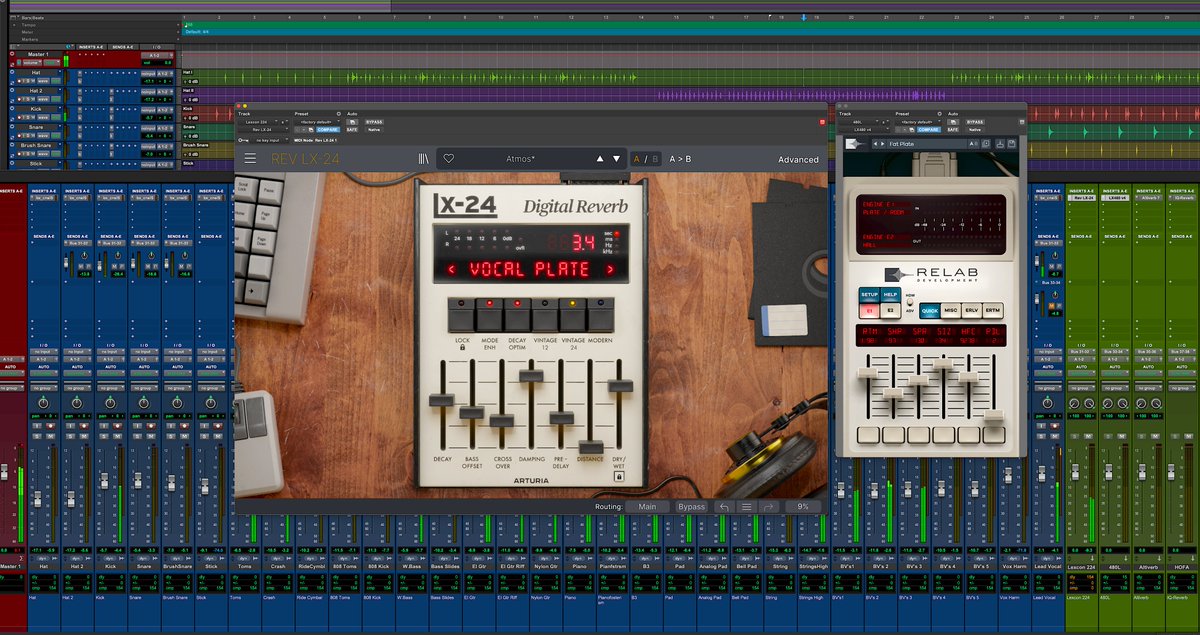Copy A to B with A > B button
This screenshot has height=635, width=1200.
pyautogui.click(x=680, y=159)
